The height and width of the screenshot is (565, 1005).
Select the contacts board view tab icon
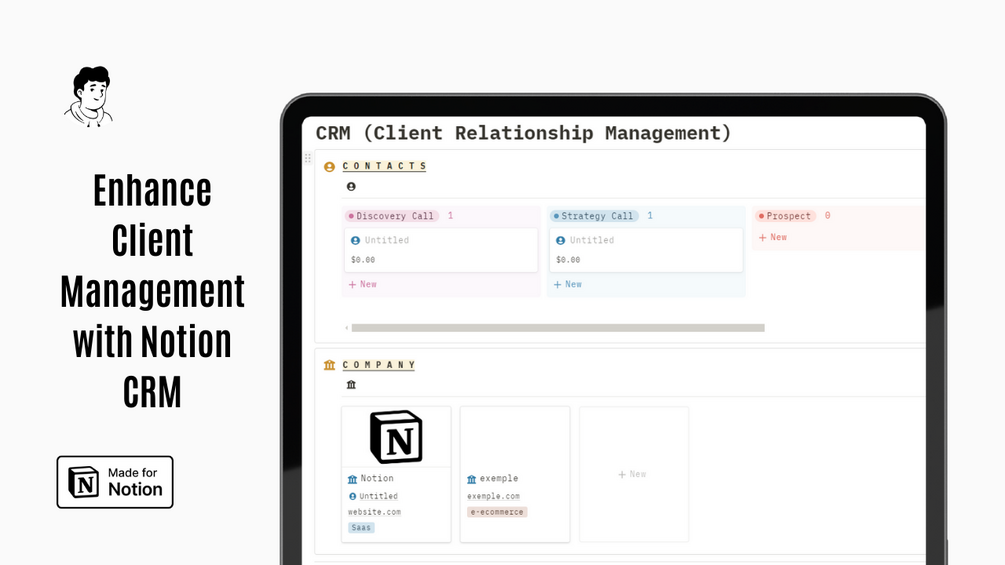(x=351, y=186)
